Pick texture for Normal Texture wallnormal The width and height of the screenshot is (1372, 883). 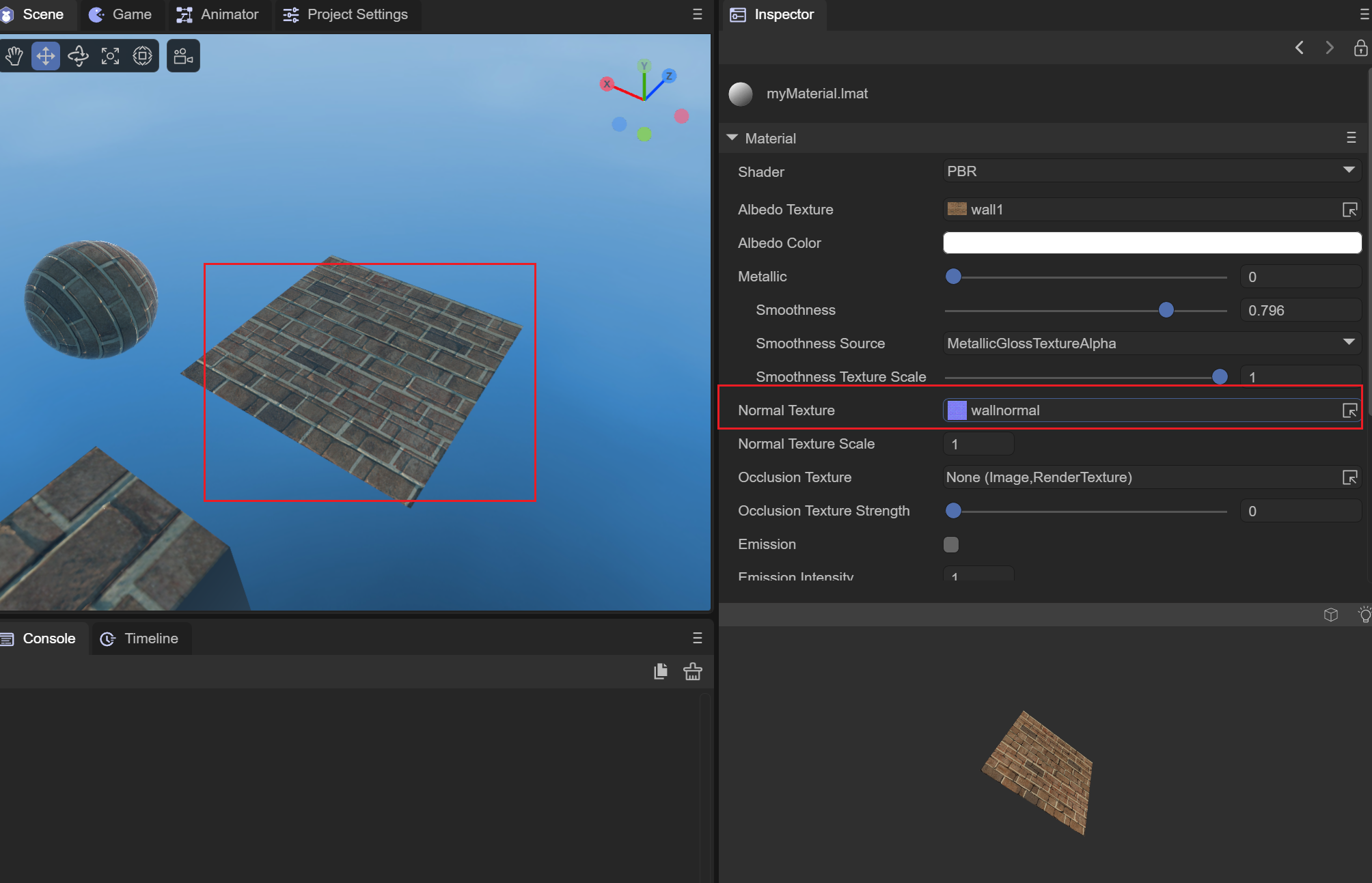[1349, 410]
